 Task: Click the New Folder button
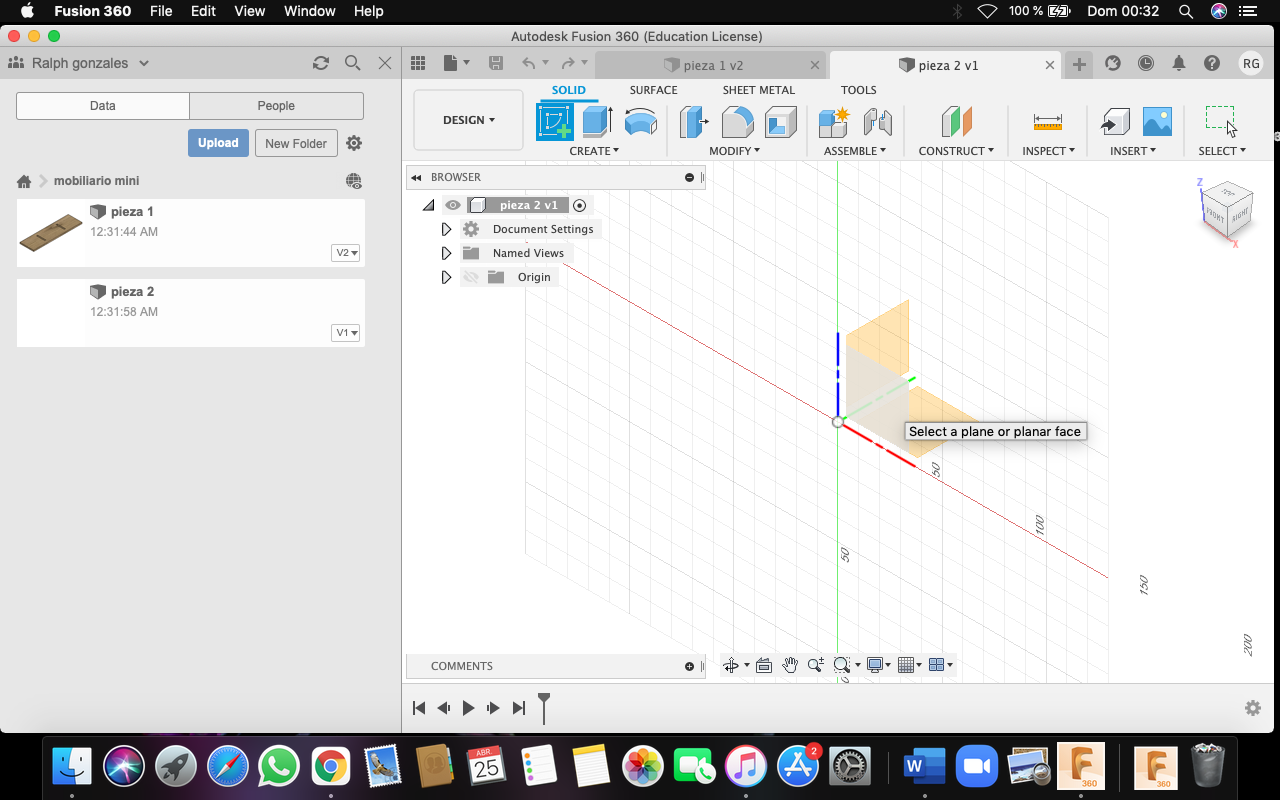296,143
